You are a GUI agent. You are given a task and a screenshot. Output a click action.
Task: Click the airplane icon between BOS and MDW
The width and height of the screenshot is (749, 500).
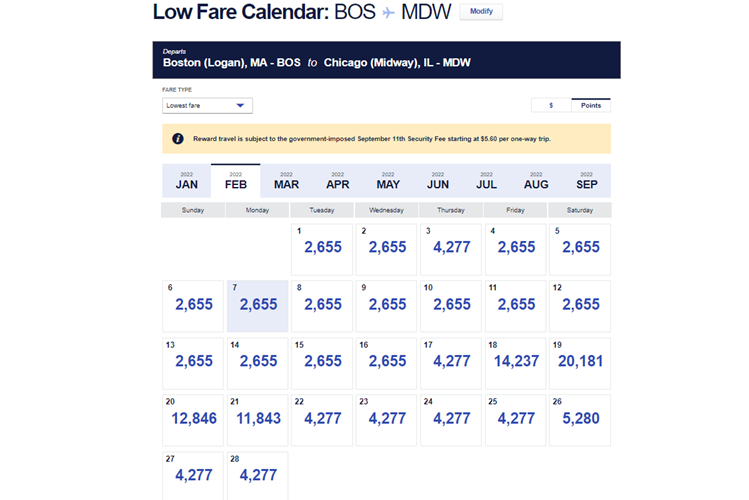point(389,13)
